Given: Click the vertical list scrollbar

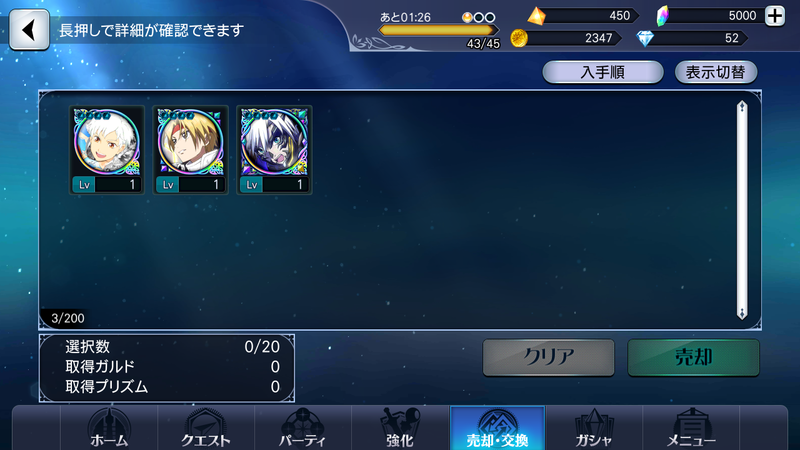Looking at the screenshot, I should tap(742, 210).
